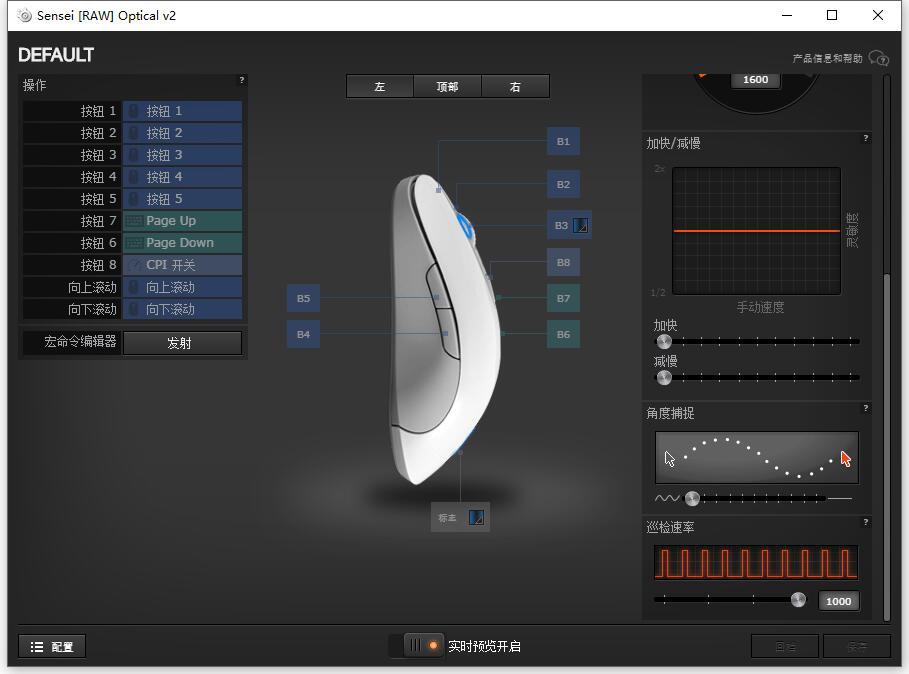Screen dimensions: 909x674
Task: Click the logo illumination color swatch
Action: coord(476,518)
